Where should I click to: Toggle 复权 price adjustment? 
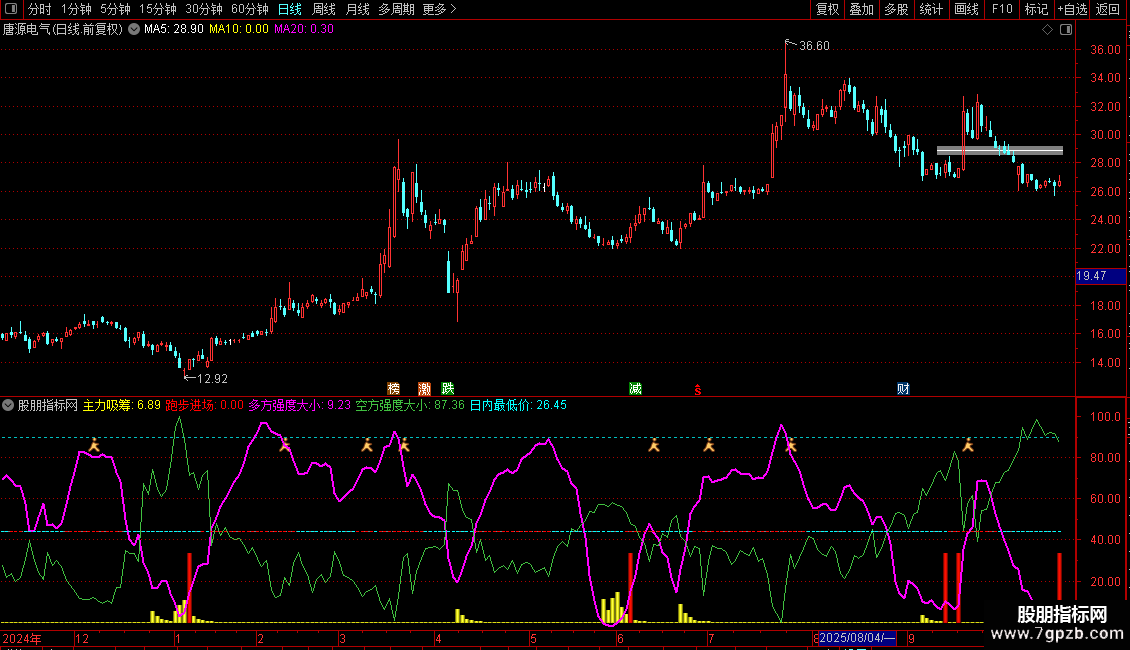pyautogui.click(x=827, y=9)
